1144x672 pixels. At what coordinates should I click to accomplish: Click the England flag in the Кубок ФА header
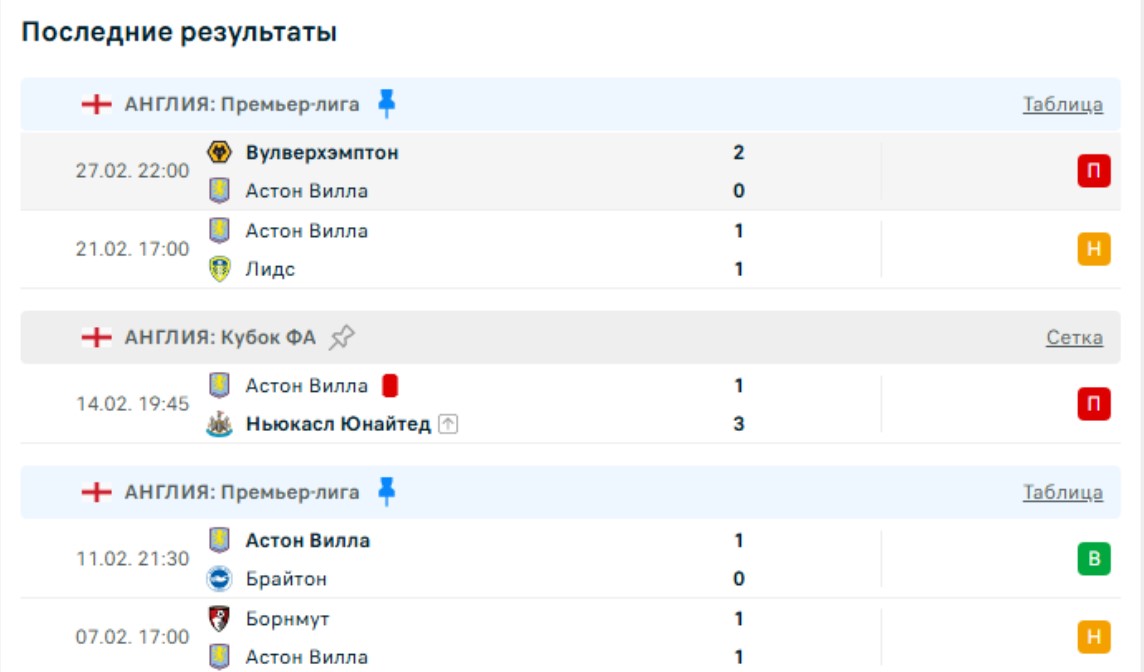96,338
